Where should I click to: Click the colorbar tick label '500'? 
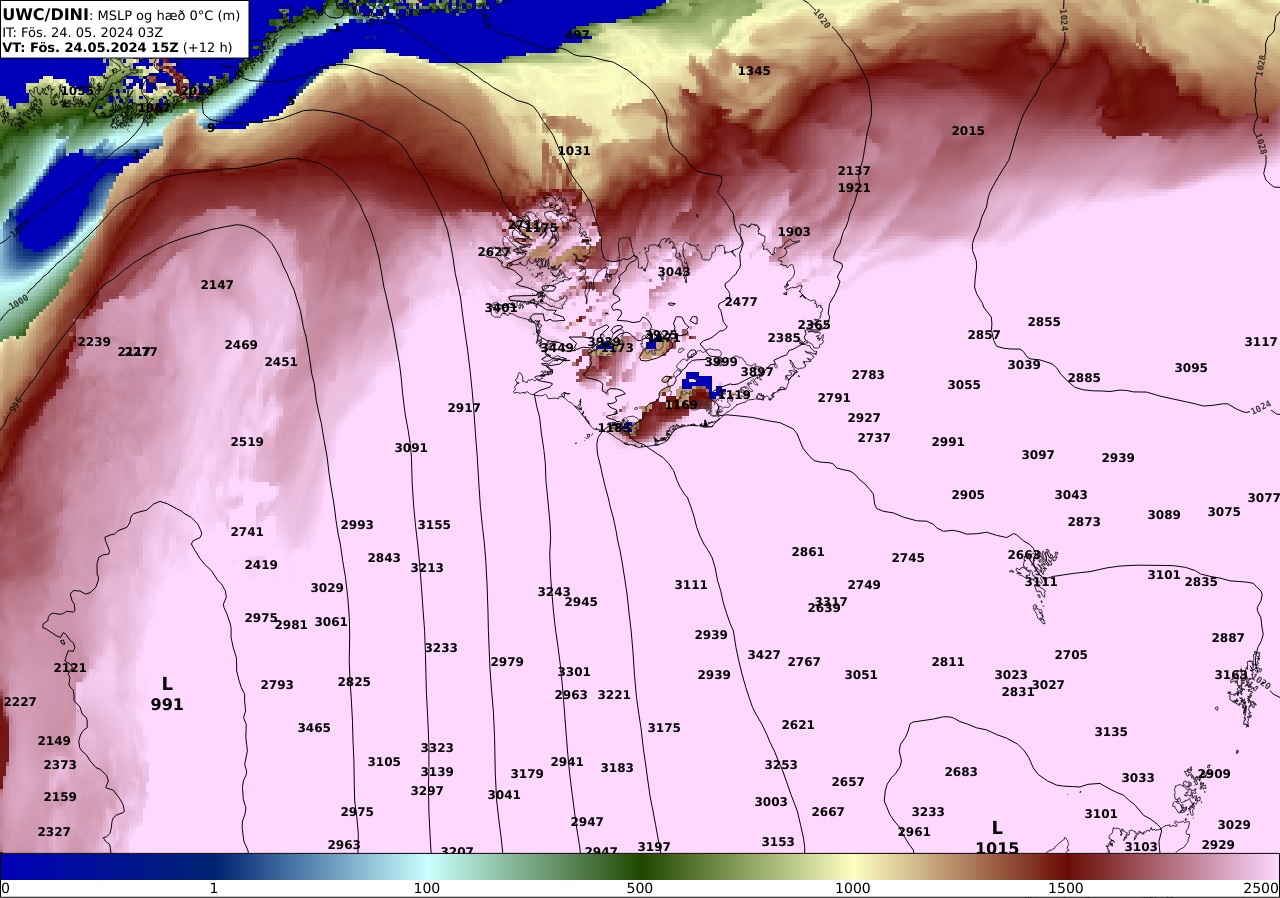(x=639, y=888)
